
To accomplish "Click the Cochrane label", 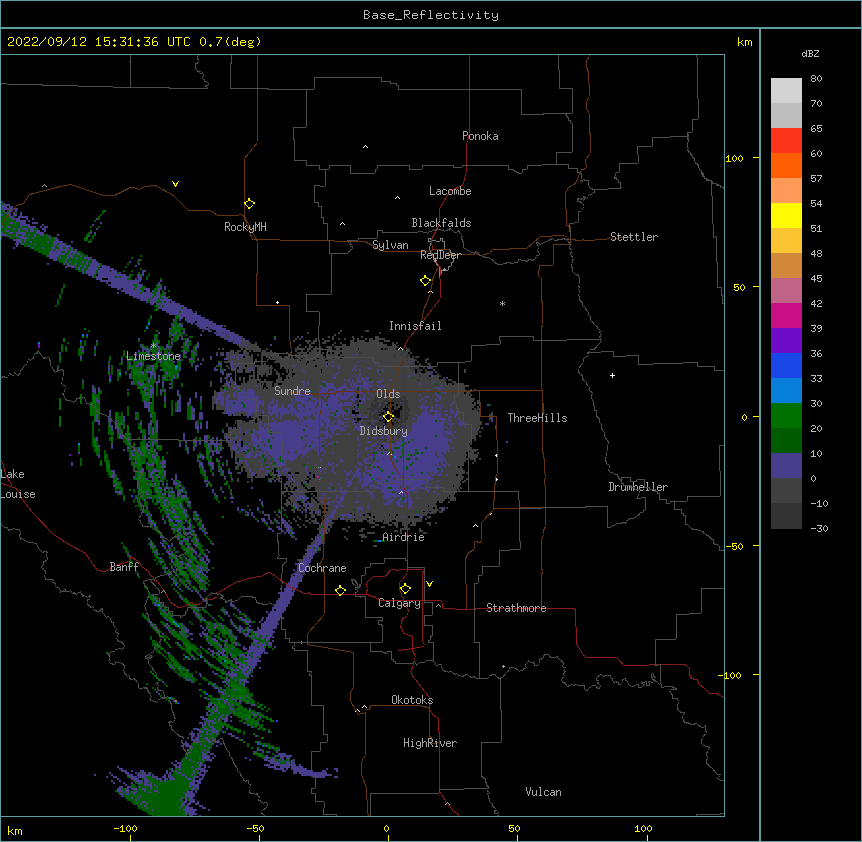I will pyautogui.click(x=322, y=568).
